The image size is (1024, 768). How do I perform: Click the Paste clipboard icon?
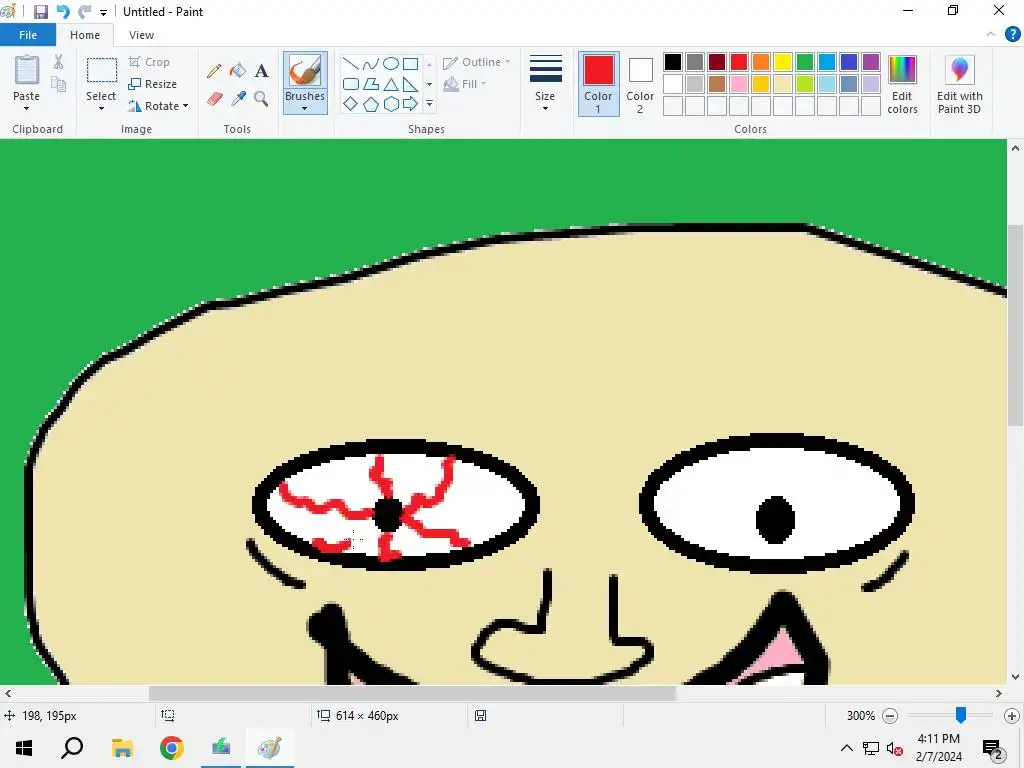(27, 70)
